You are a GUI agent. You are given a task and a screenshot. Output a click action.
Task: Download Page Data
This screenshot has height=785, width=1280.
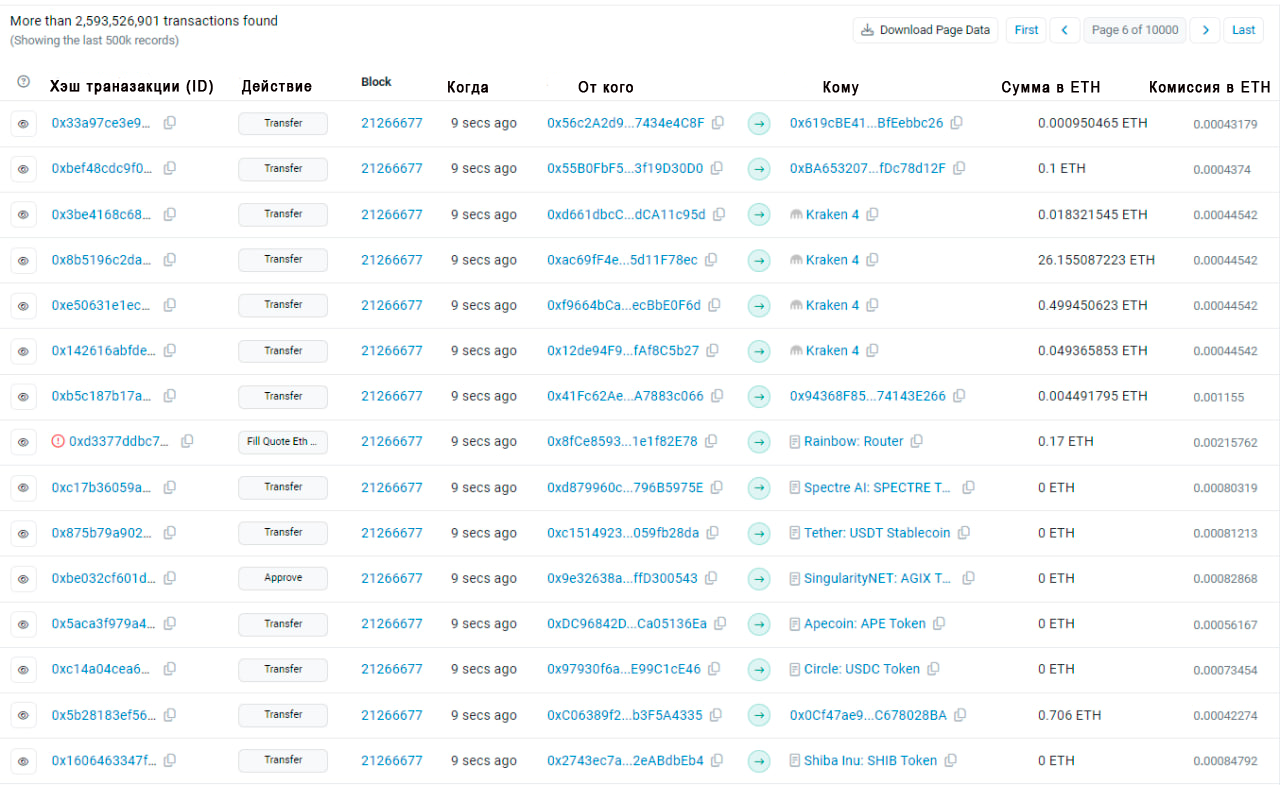click(925, 30)
